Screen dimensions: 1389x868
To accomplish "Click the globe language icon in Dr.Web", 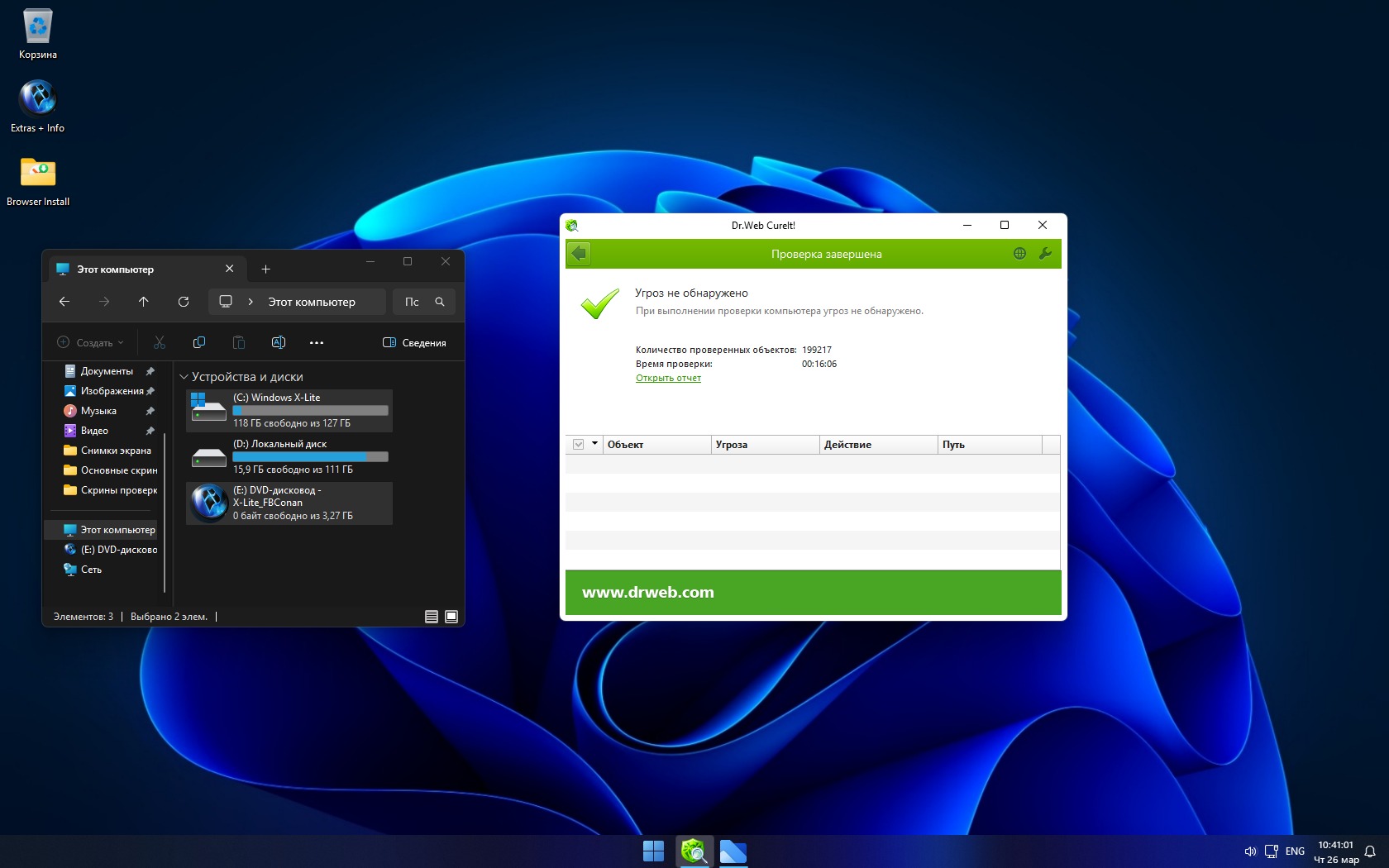I will [1019, 254].
